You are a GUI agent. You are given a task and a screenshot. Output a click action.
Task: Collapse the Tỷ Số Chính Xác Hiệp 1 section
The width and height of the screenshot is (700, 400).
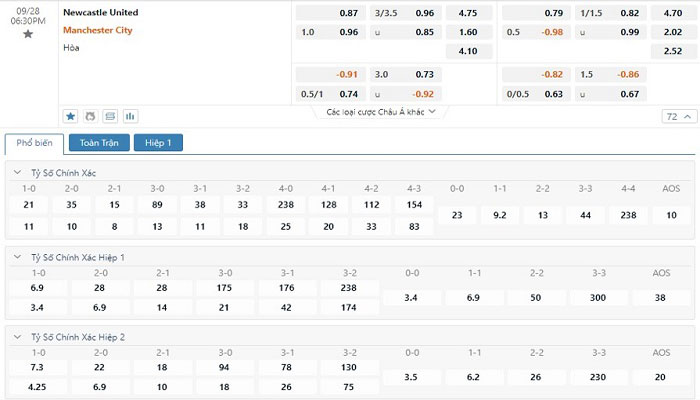pyautogui.click(x=16, y=257)
